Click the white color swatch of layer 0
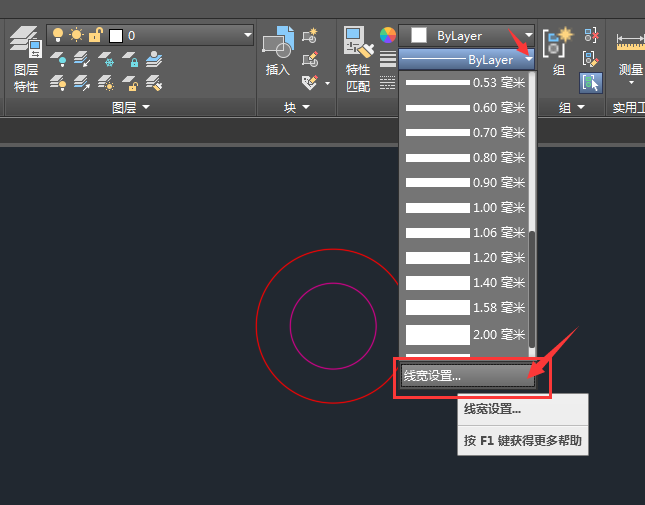This screenshot has width=645, height=505. (x=116, y=36)
